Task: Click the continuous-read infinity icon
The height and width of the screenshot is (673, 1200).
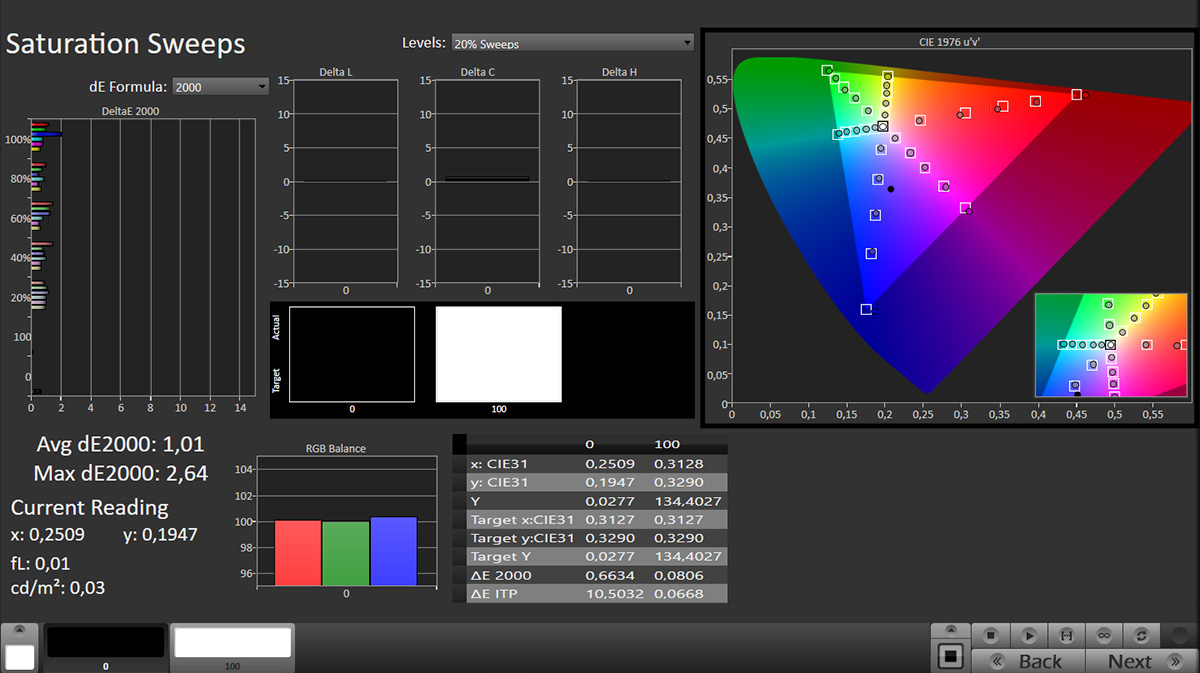Action: coord(1104,635)
